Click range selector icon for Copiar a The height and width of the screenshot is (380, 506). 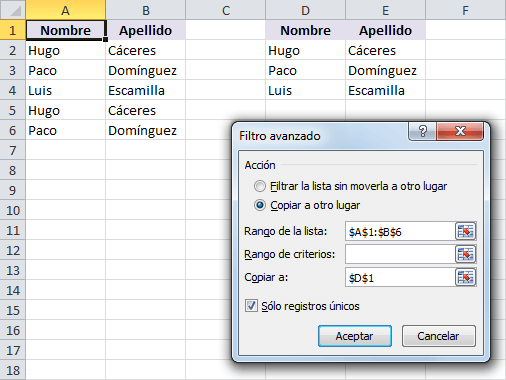tap(465, 277)
